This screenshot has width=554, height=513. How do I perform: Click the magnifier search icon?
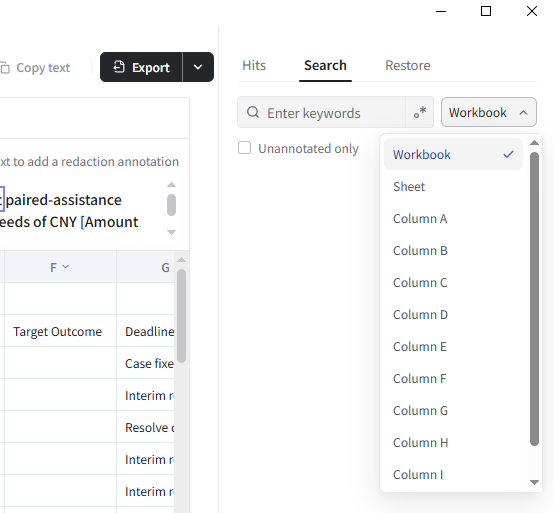253,113
